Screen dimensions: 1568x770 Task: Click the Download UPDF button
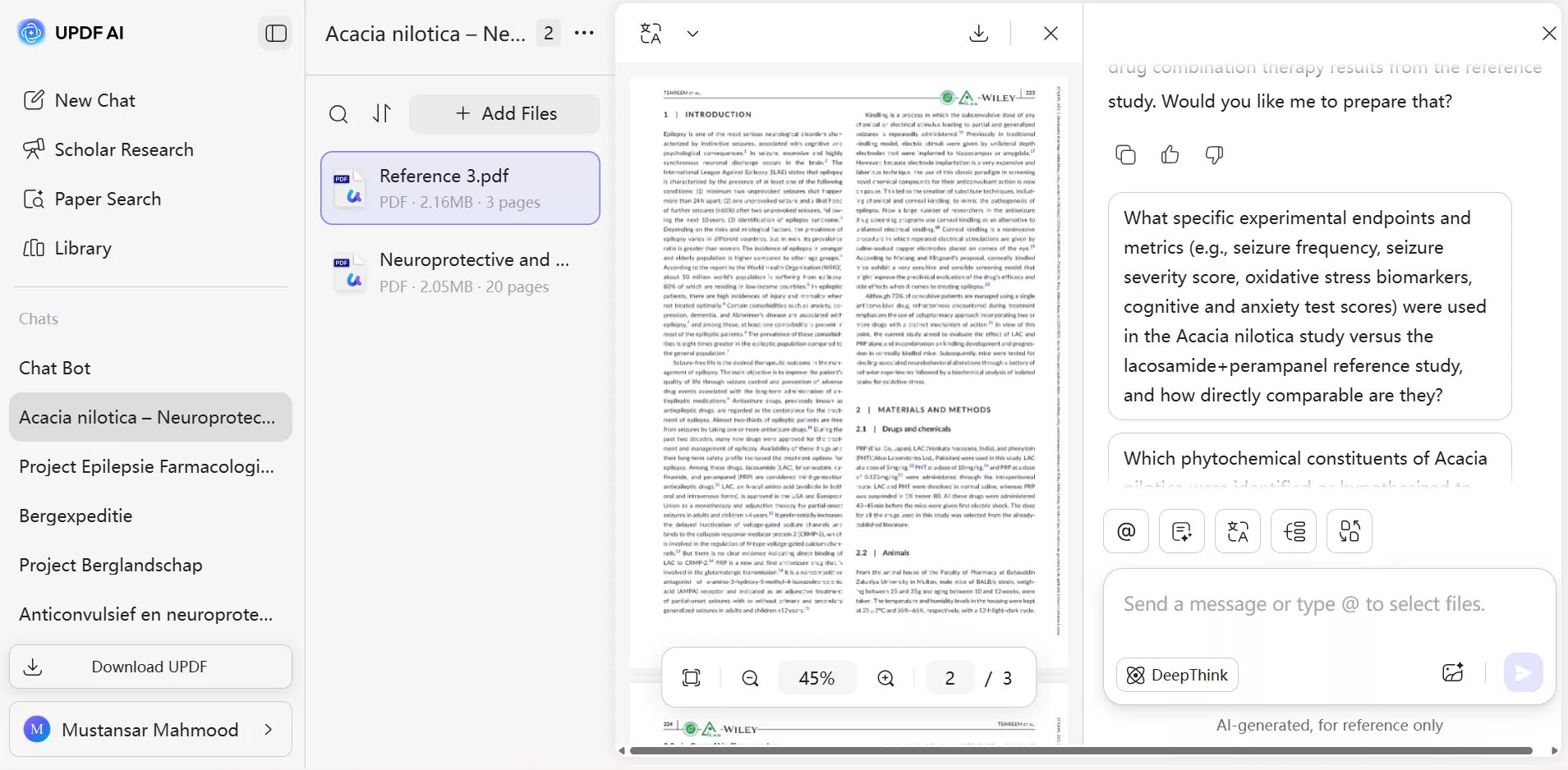click(150, 667)
